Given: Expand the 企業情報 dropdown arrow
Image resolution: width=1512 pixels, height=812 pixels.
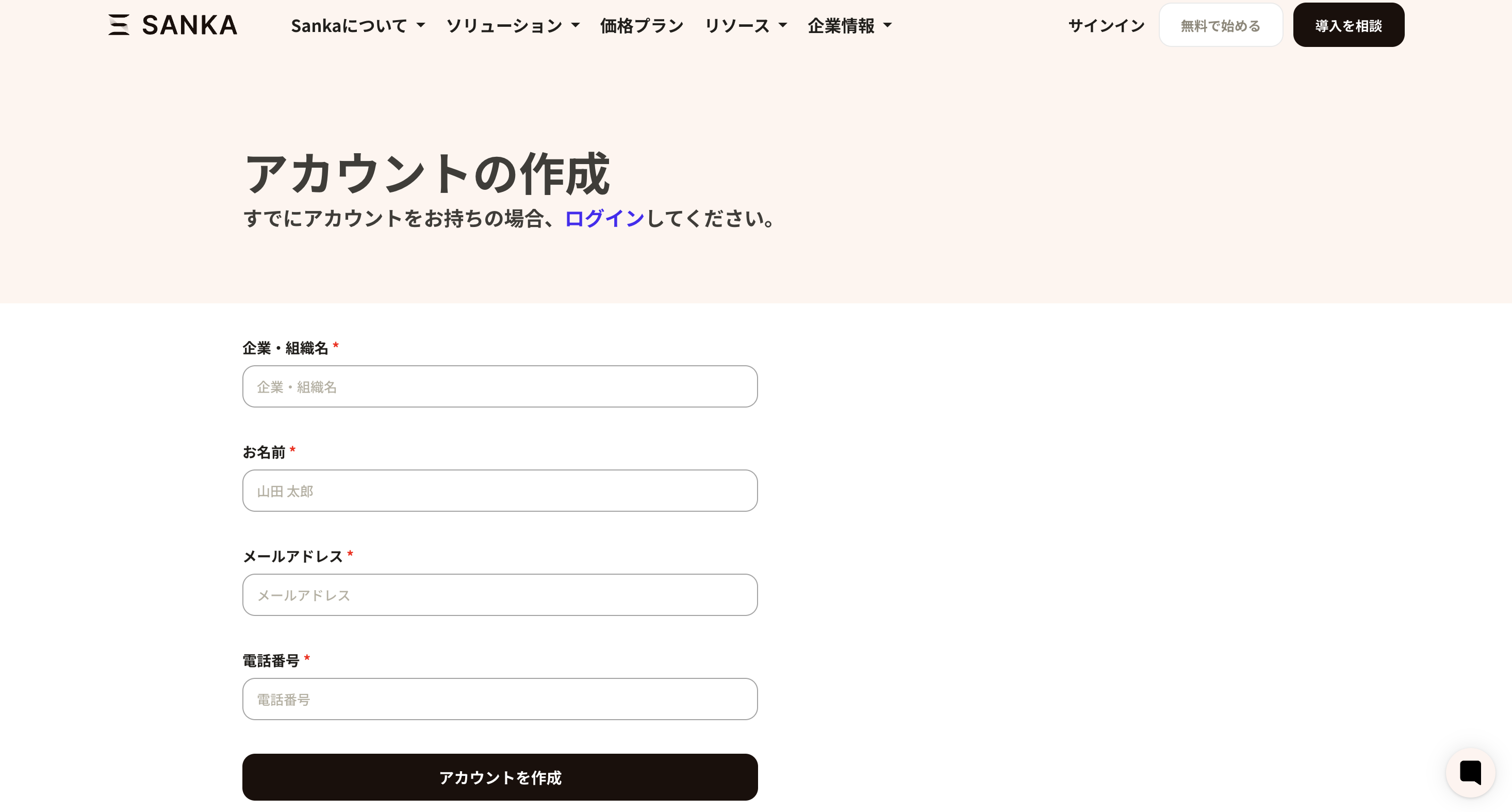Looking at the screenshot, I should [888, 25].
